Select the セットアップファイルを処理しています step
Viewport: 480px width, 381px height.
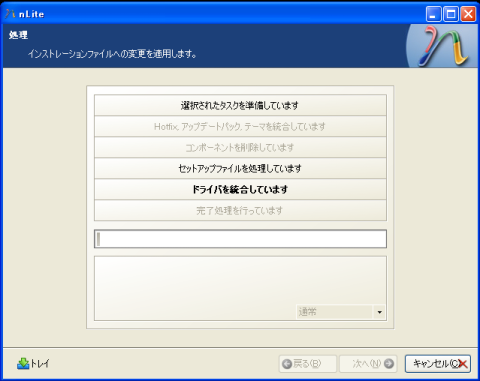click(240, 168)
